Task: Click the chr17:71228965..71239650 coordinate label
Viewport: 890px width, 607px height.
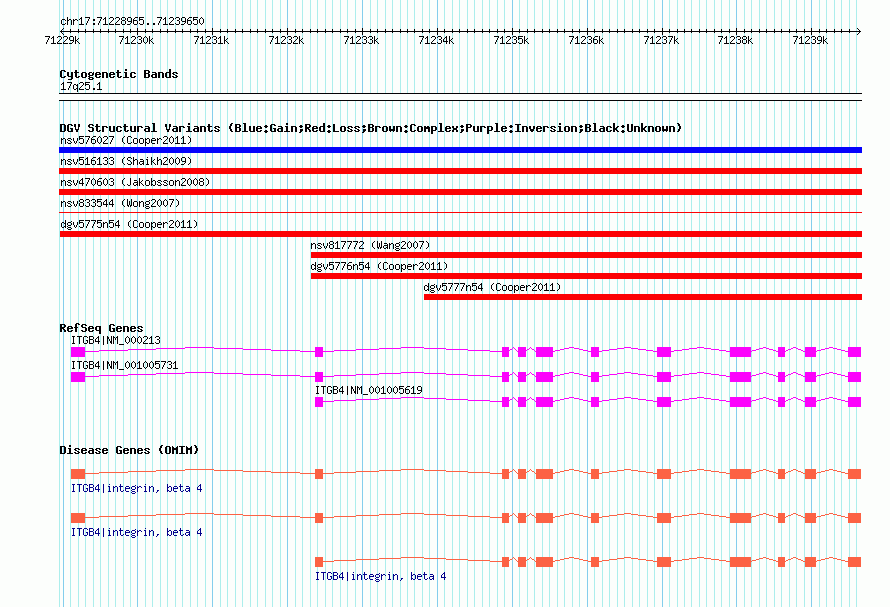Action: [132, 21]
